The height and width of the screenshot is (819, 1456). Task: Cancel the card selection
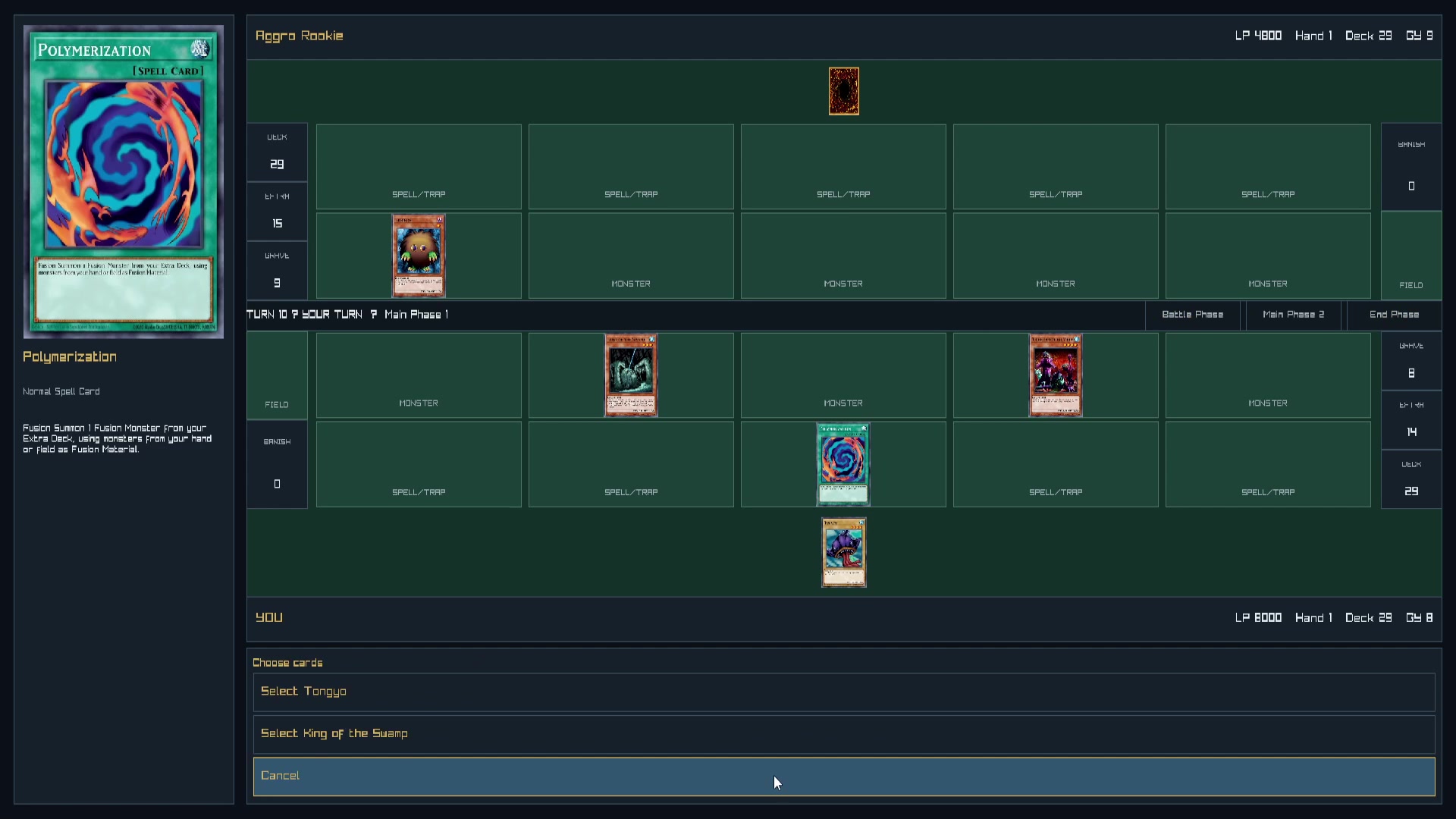tap(844, 777)
